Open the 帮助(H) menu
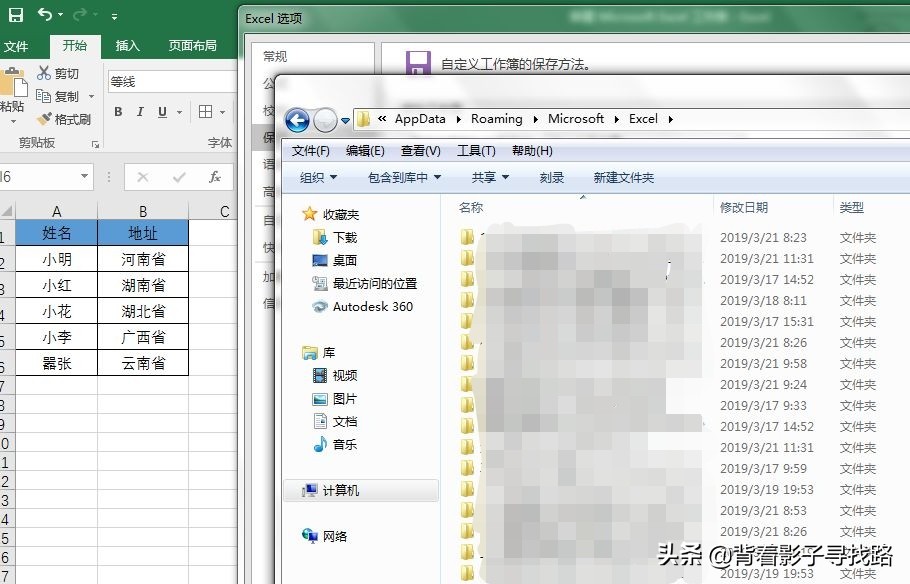Image resolution: width=910 pixels, height=584 pixels. click(x=532, y=151)
